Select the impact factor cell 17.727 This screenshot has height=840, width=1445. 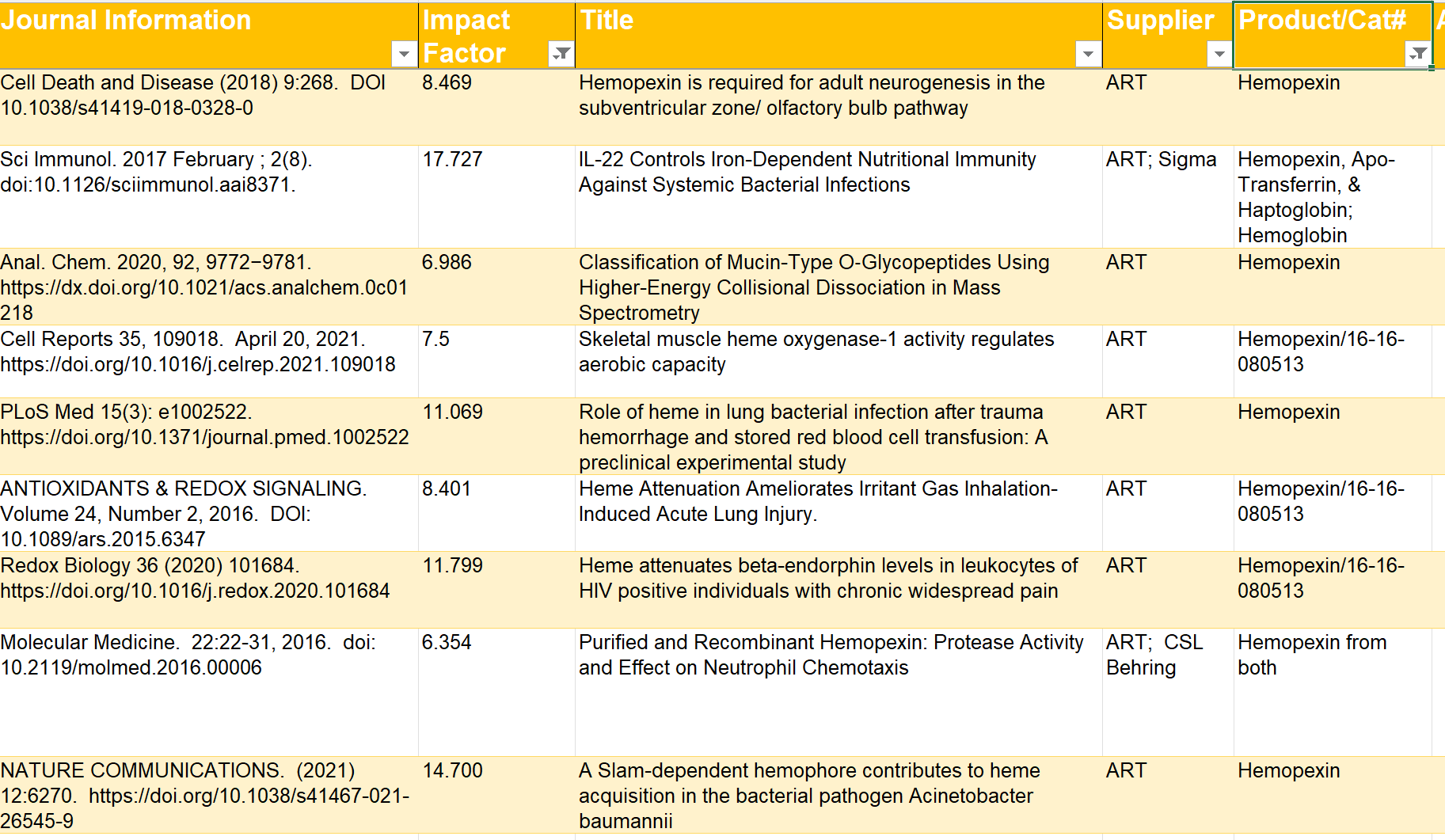coord(452,160)
